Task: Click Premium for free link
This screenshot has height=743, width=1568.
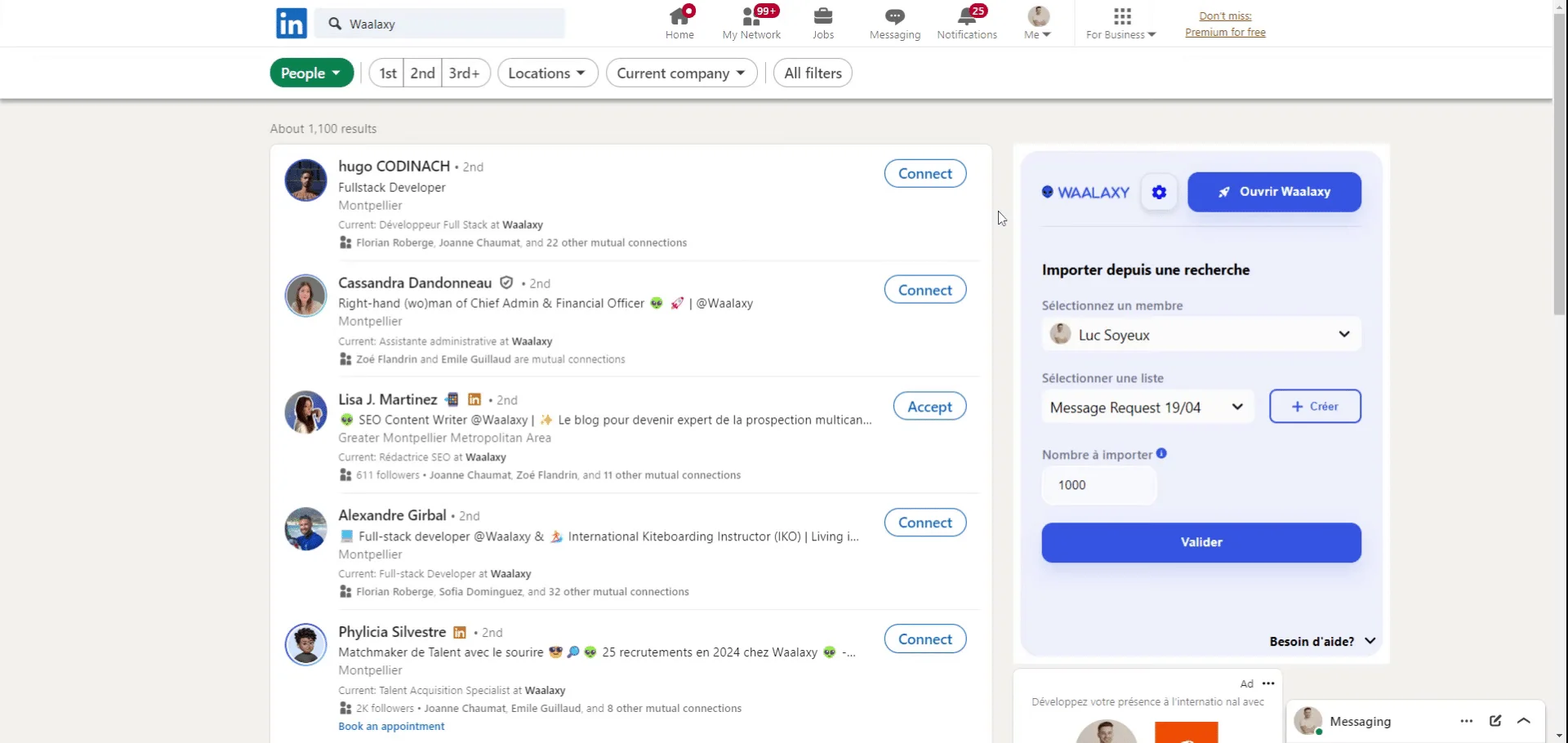Action: point(1225,33)
